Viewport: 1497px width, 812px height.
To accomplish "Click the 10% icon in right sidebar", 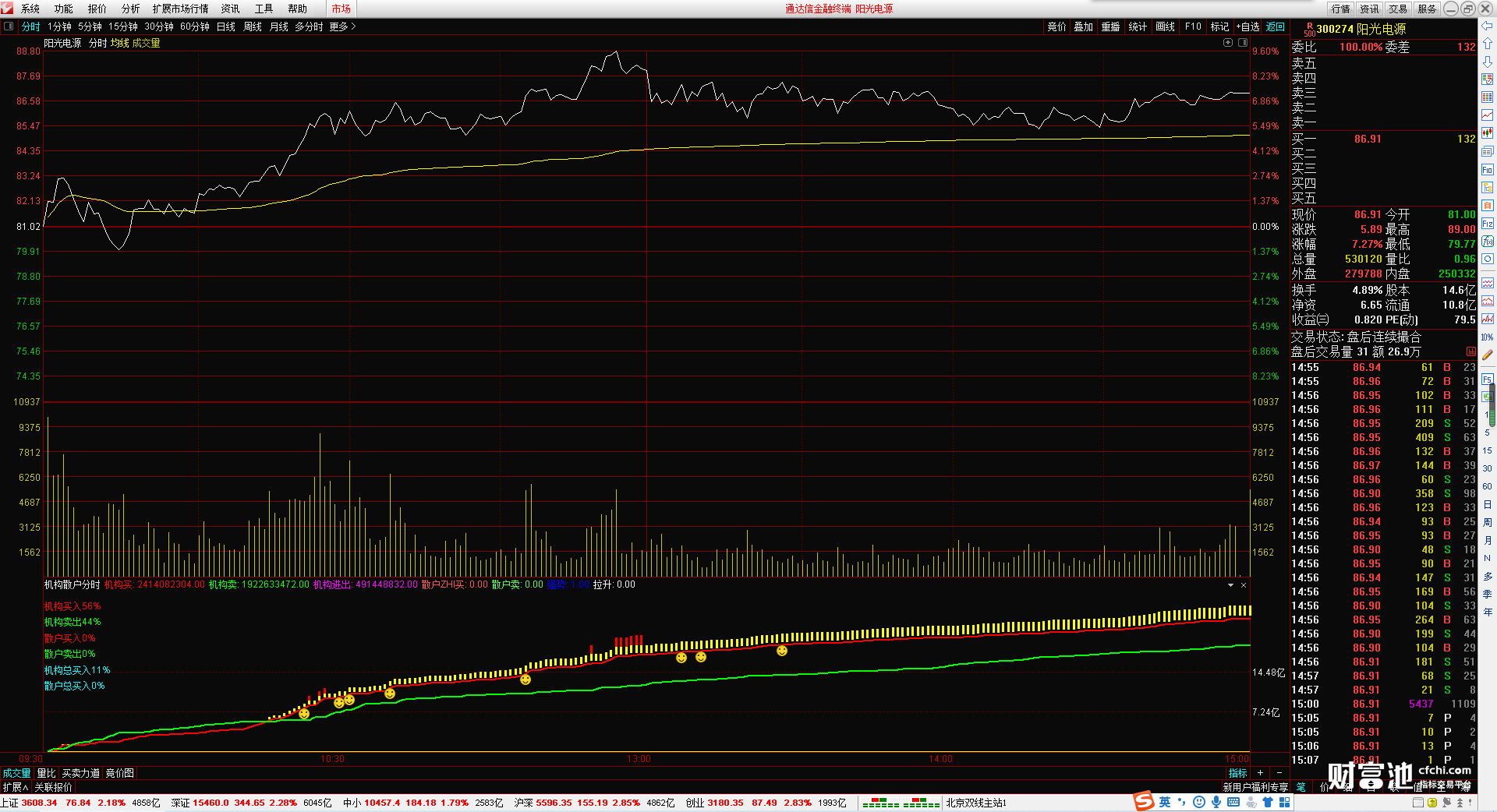I will tap(1487, 337).
